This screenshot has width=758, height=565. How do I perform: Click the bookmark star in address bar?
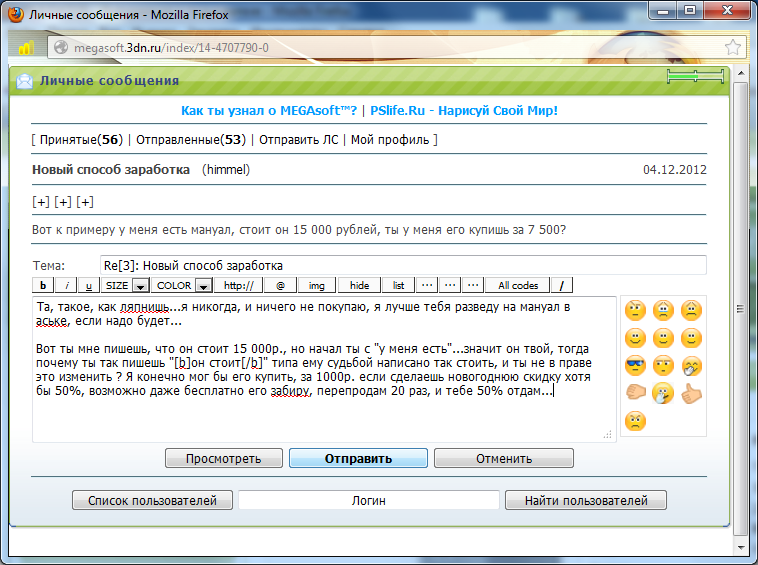point(733,47)
